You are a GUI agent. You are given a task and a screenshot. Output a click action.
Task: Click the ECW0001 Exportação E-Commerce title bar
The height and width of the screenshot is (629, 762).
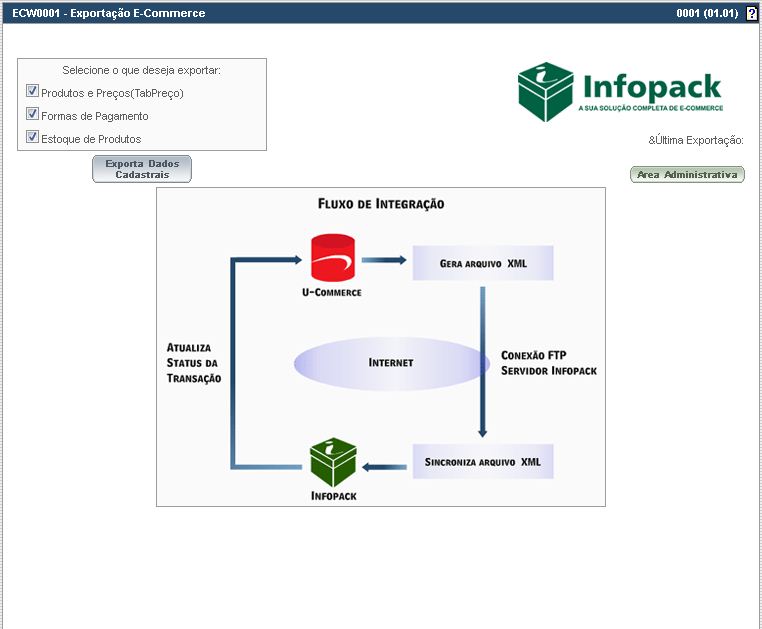tap(109, 14)
